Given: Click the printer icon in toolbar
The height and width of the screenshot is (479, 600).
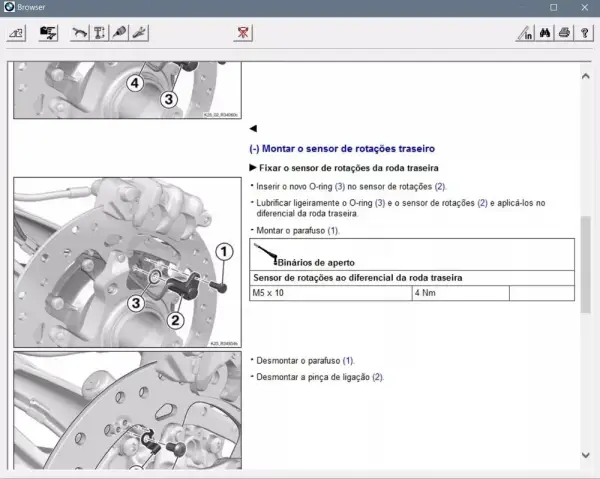Looking at the screenshot, I should pos(564,33).
